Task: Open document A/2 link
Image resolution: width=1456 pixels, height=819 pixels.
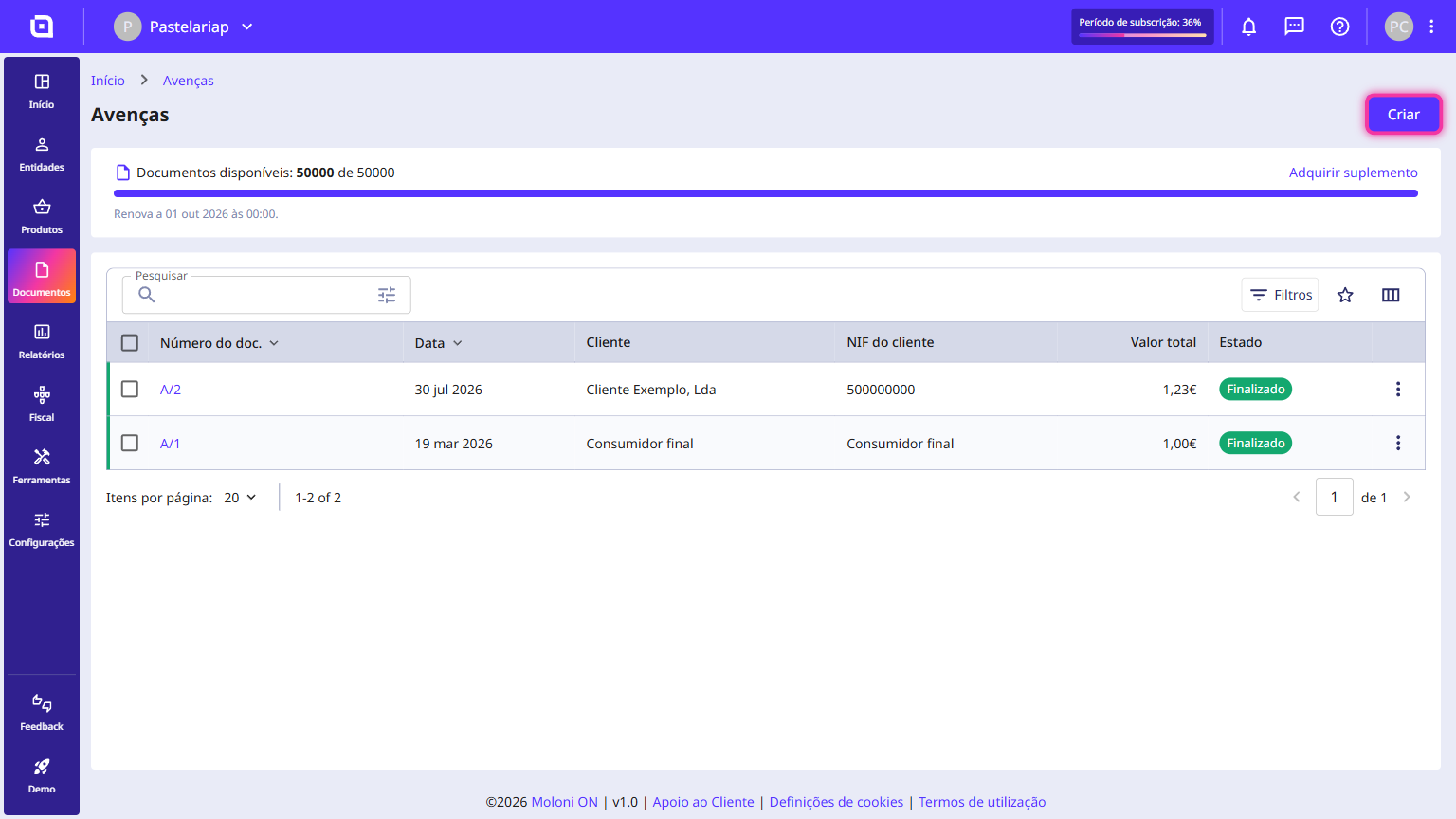Action: tap(171, 390)
